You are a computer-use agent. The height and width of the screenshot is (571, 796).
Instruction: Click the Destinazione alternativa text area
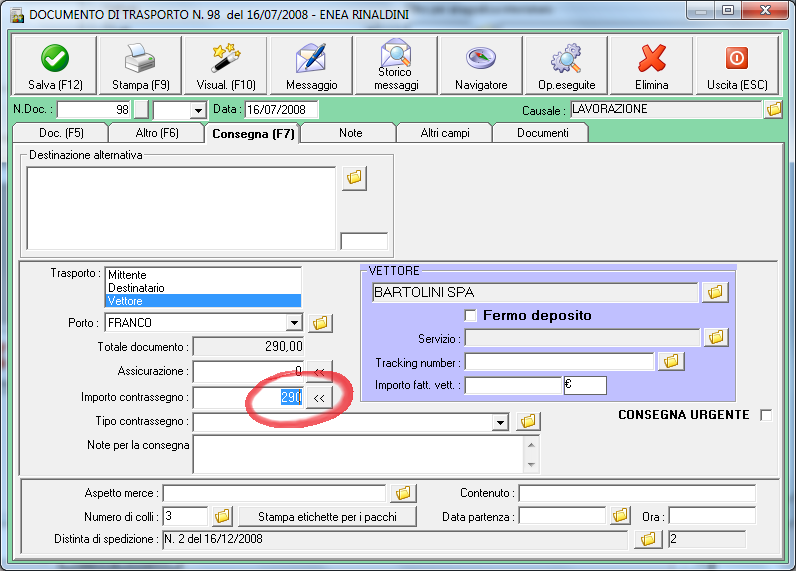181,208
